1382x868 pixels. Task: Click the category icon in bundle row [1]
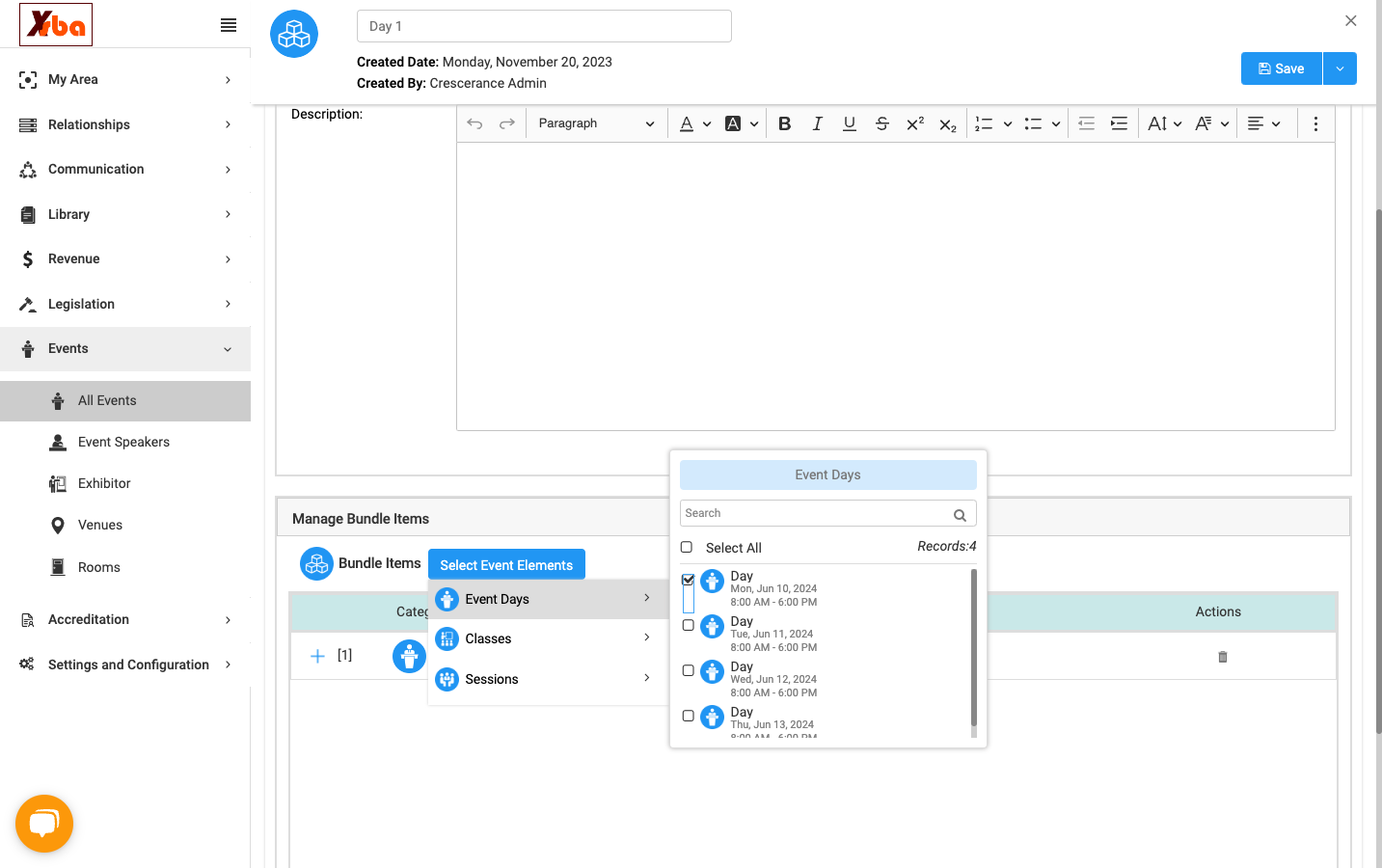(409, 656)
